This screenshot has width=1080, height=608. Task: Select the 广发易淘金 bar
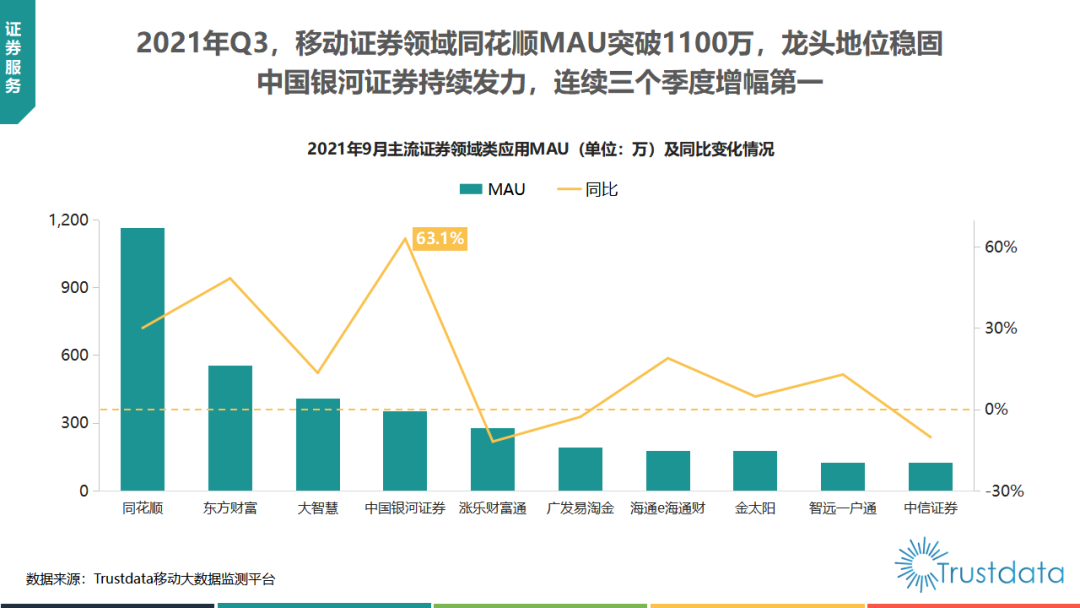(x=580, y=469)
